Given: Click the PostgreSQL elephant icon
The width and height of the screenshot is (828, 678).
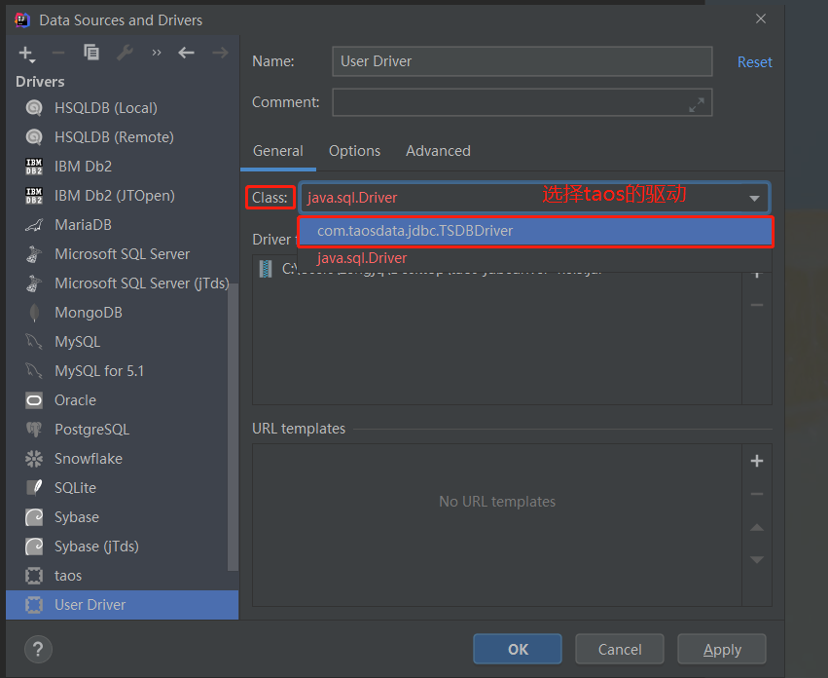Looking at the screenshot, I should coord(34,429).
